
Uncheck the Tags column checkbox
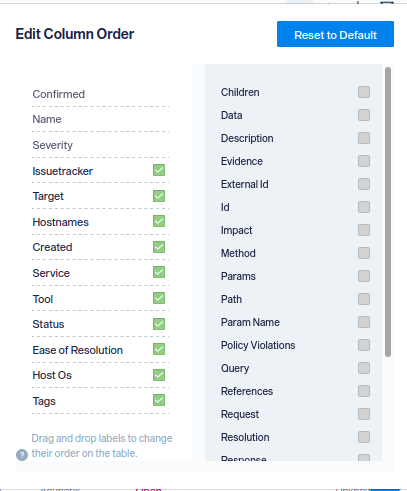(159, 400)
